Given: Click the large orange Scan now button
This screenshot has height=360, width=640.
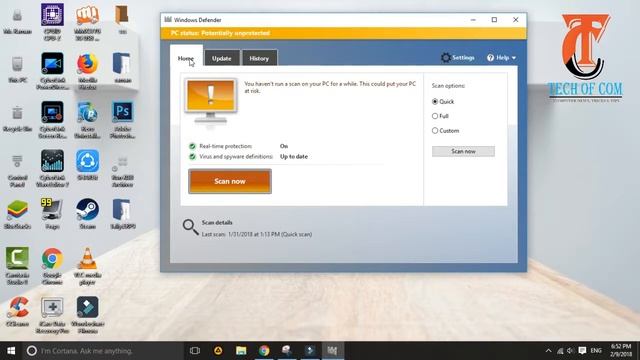Looking at the screenshot, I should [x=230, y=181].
